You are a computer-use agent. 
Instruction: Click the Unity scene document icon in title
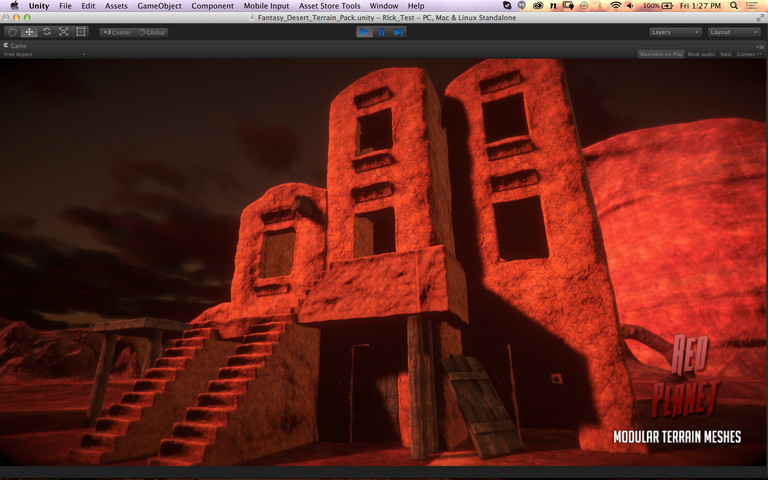coord(252,18)
